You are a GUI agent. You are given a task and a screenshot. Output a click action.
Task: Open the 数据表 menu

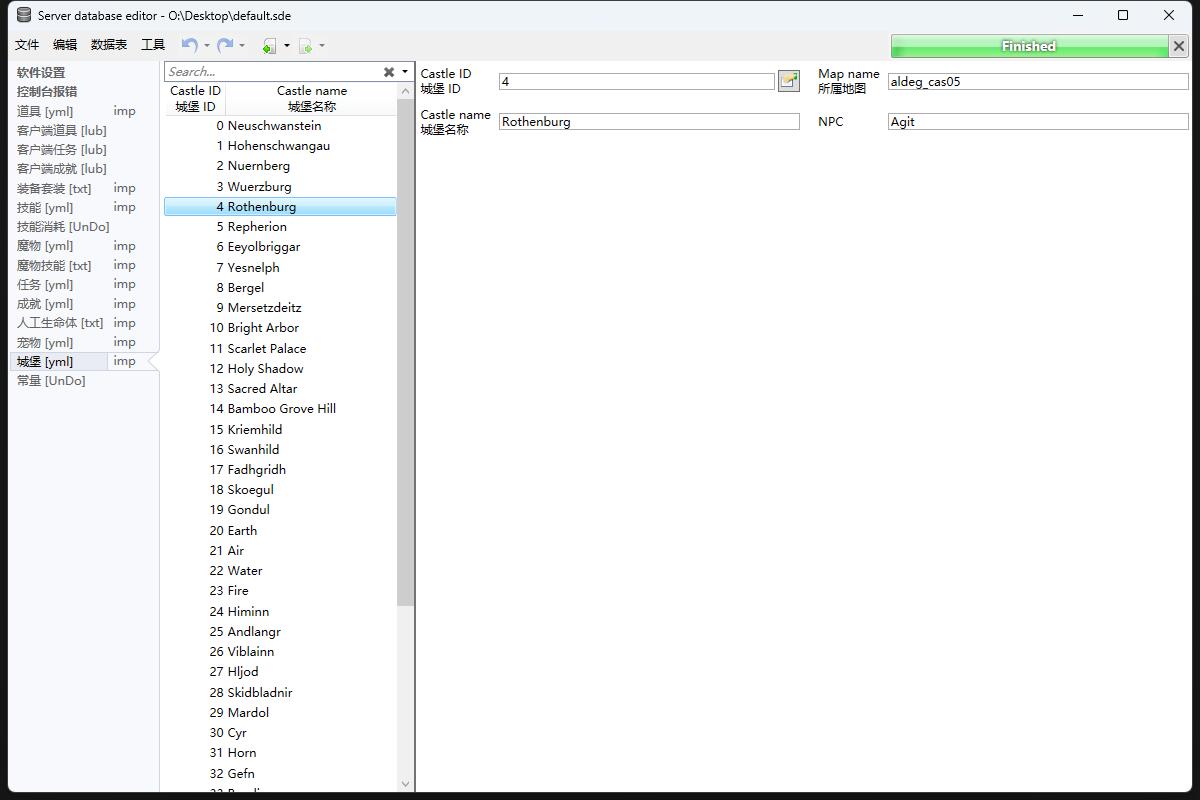coord(109,45)
